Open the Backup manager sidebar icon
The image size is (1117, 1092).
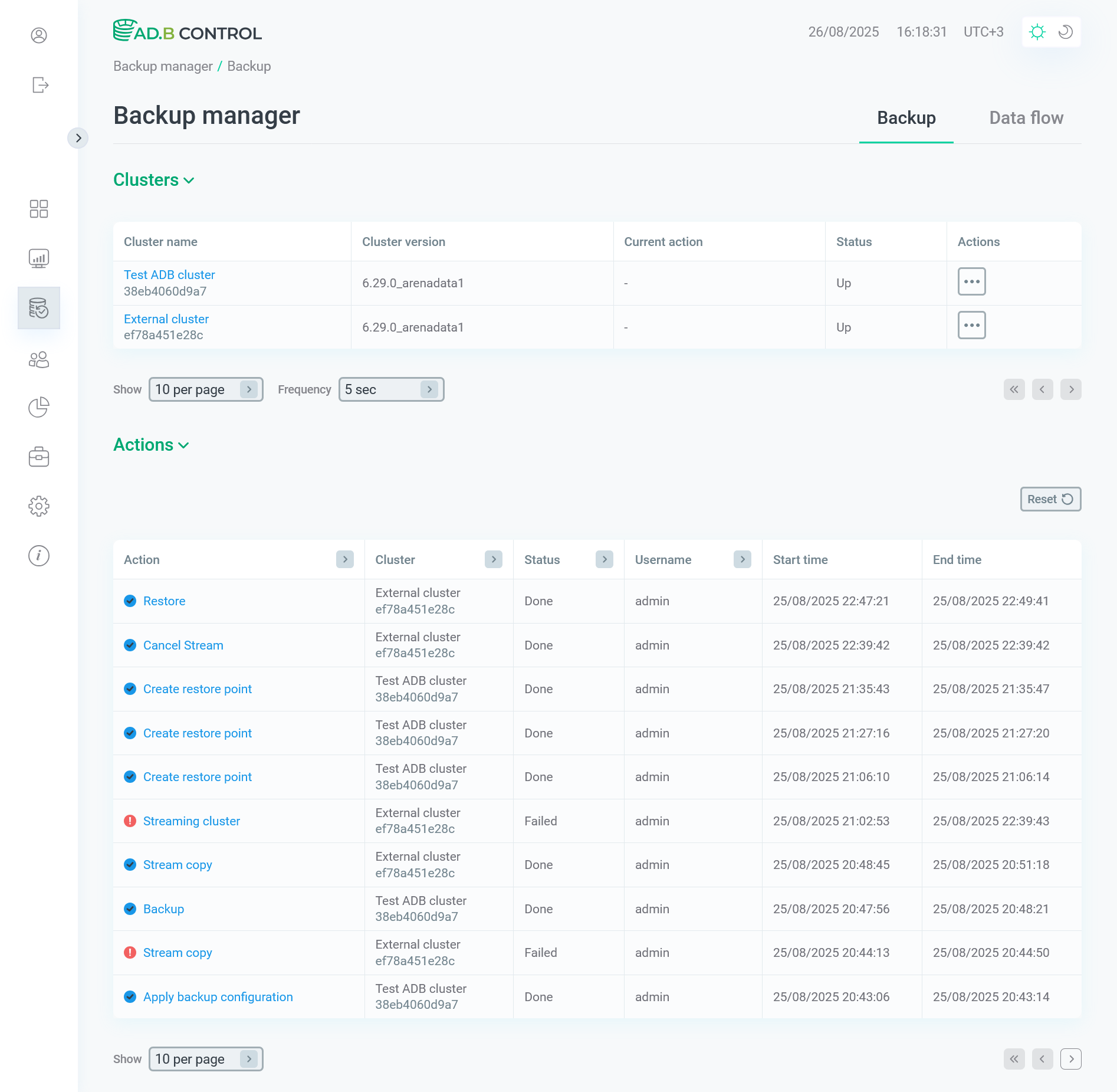coord(39,308)
